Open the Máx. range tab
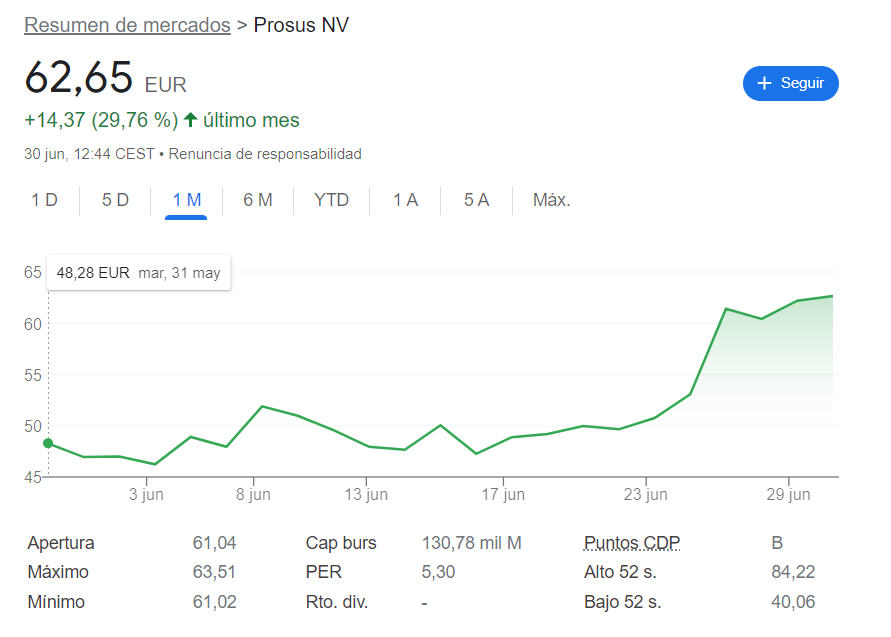This screenshot has height=637, width=891. point(551,200)
